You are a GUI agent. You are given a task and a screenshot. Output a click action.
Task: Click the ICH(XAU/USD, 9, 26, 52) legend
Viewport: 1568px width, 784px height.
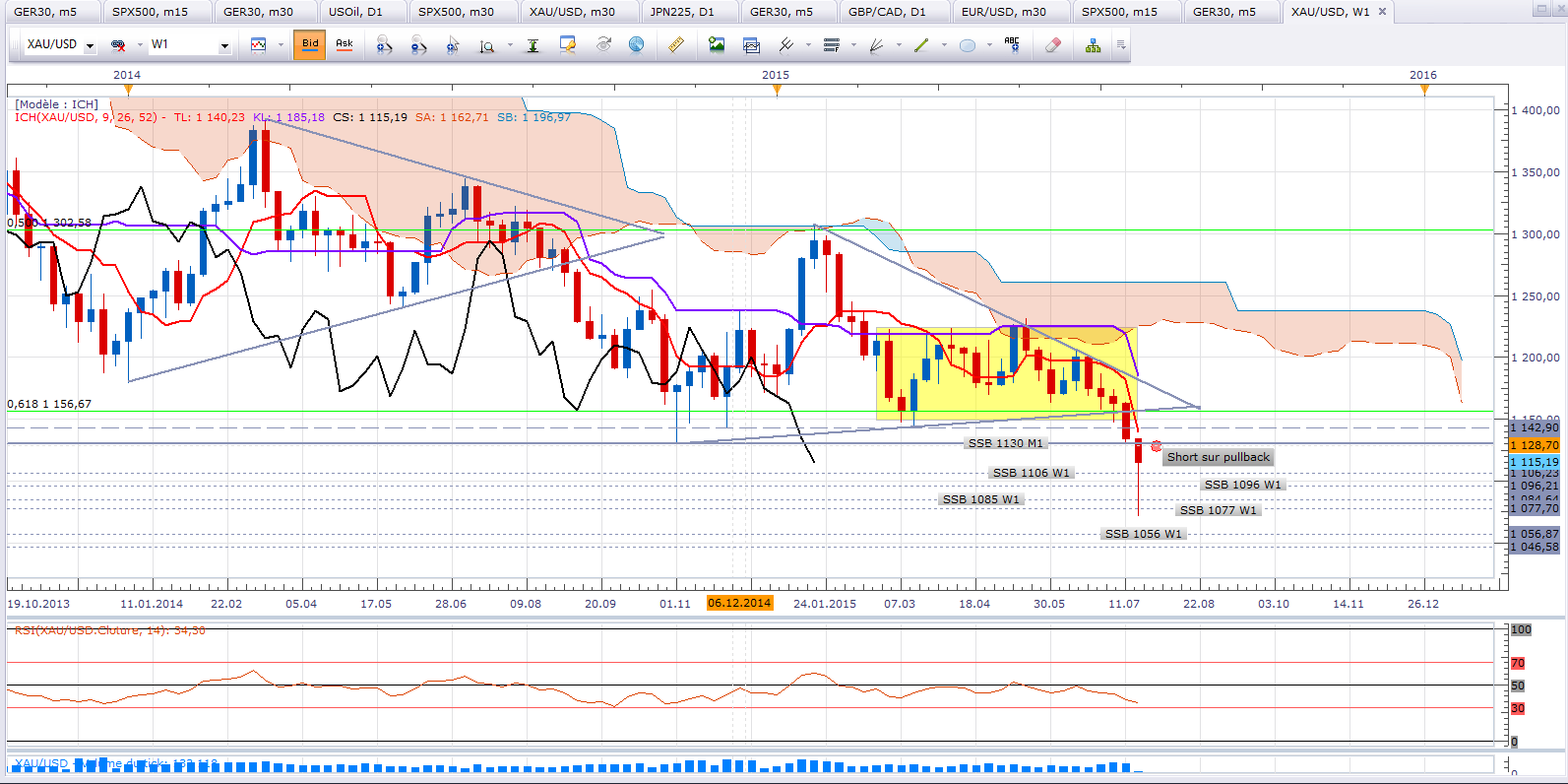pos(86,117)
